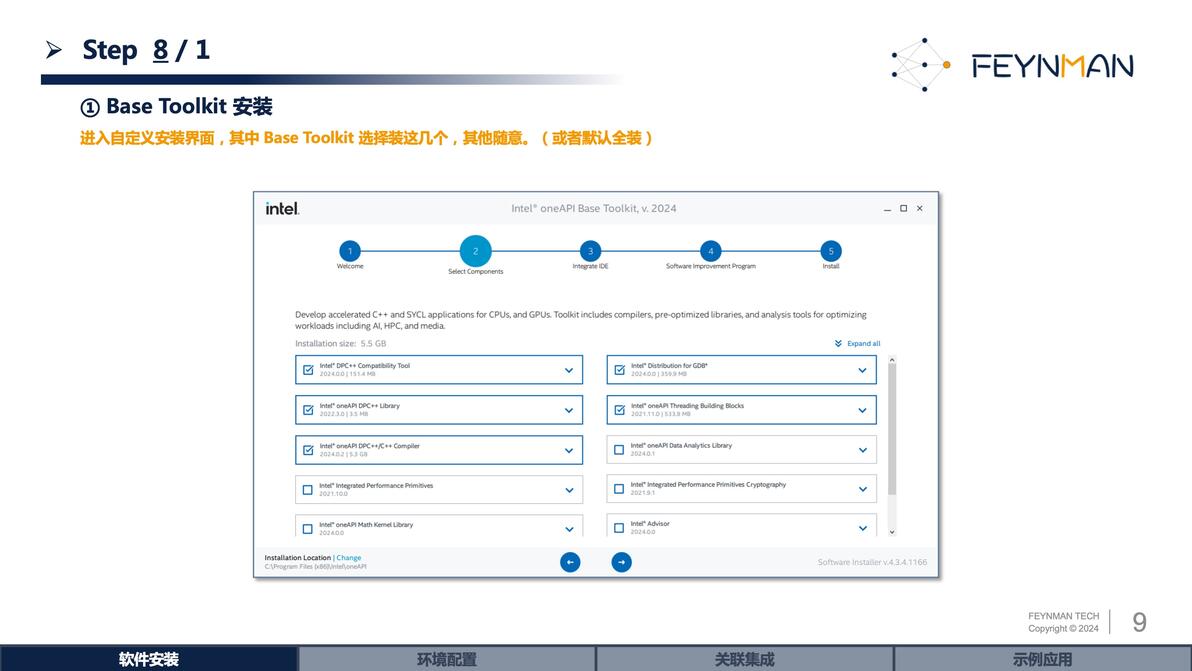Expand Performance Primitives Cryptography chevron

[862, 489]
